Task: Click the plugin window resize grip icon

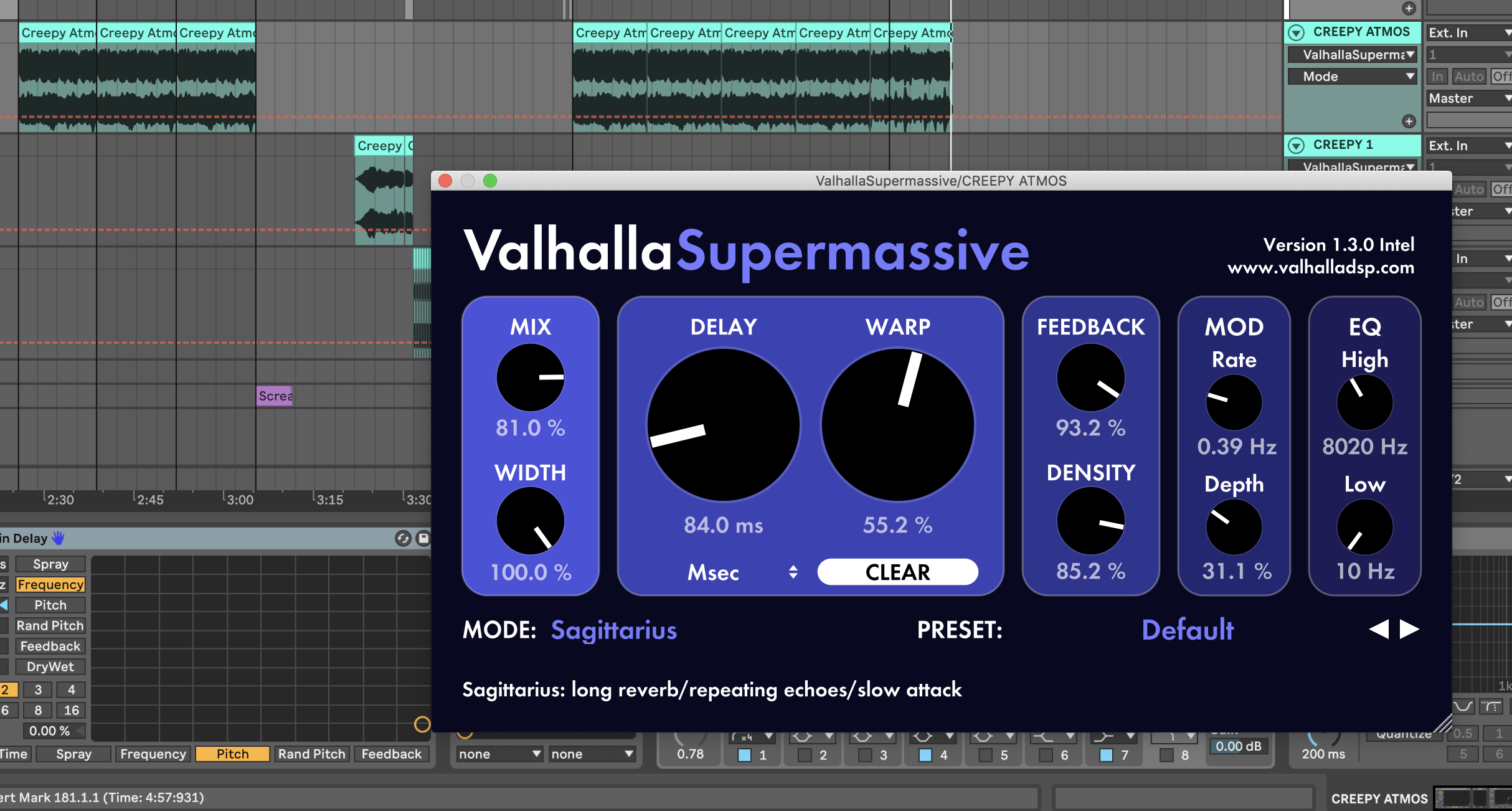Action: [1442, 724]
